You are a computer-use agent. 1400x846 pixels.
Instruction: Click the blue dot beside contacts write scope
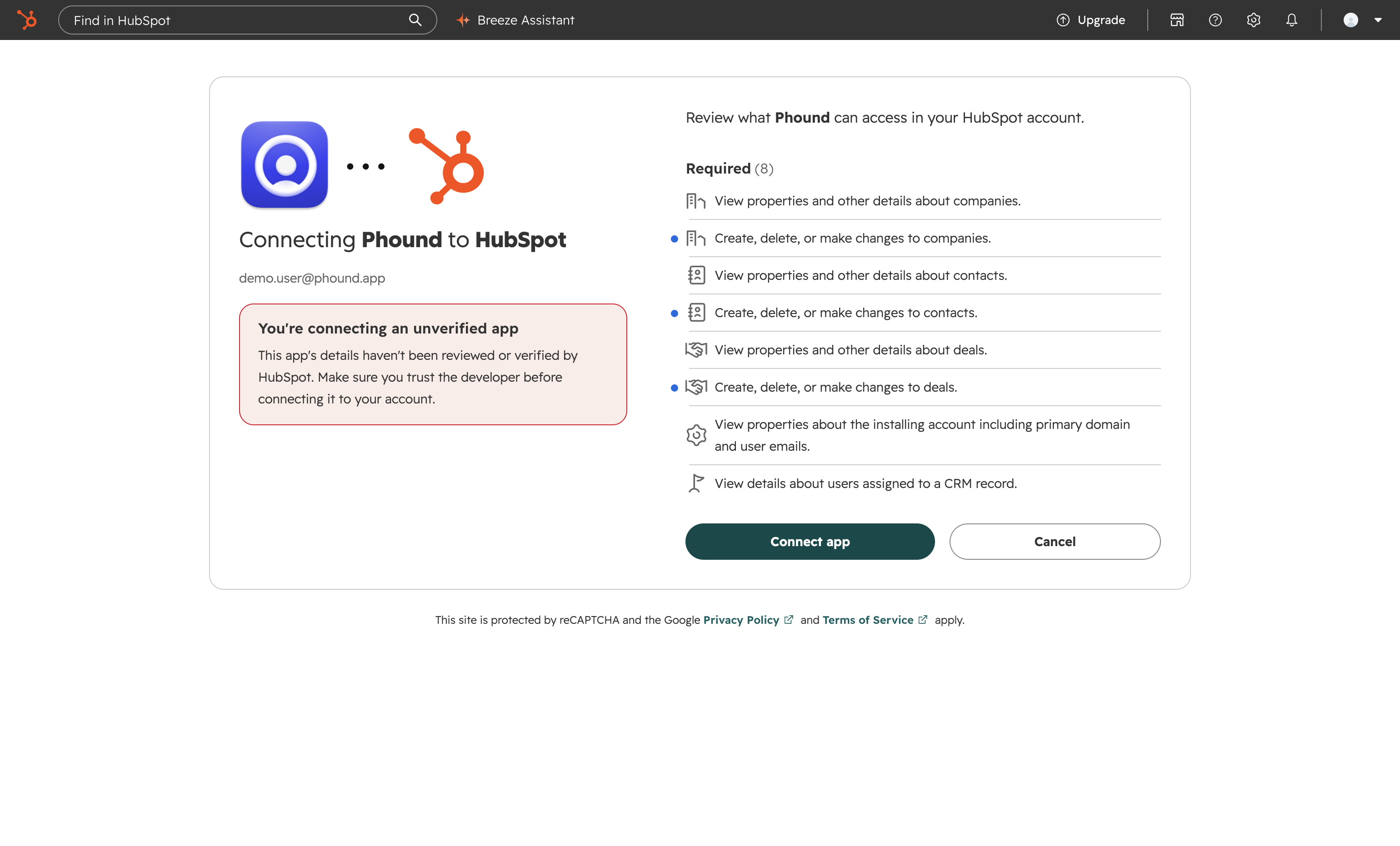[675, 314]
